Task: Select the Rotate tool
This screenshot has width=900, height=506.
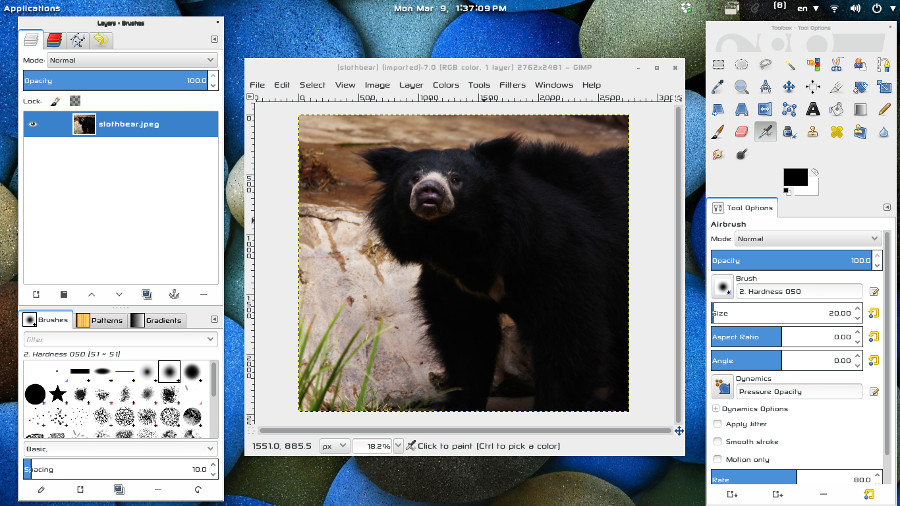Action: click(x=860, y=87)
